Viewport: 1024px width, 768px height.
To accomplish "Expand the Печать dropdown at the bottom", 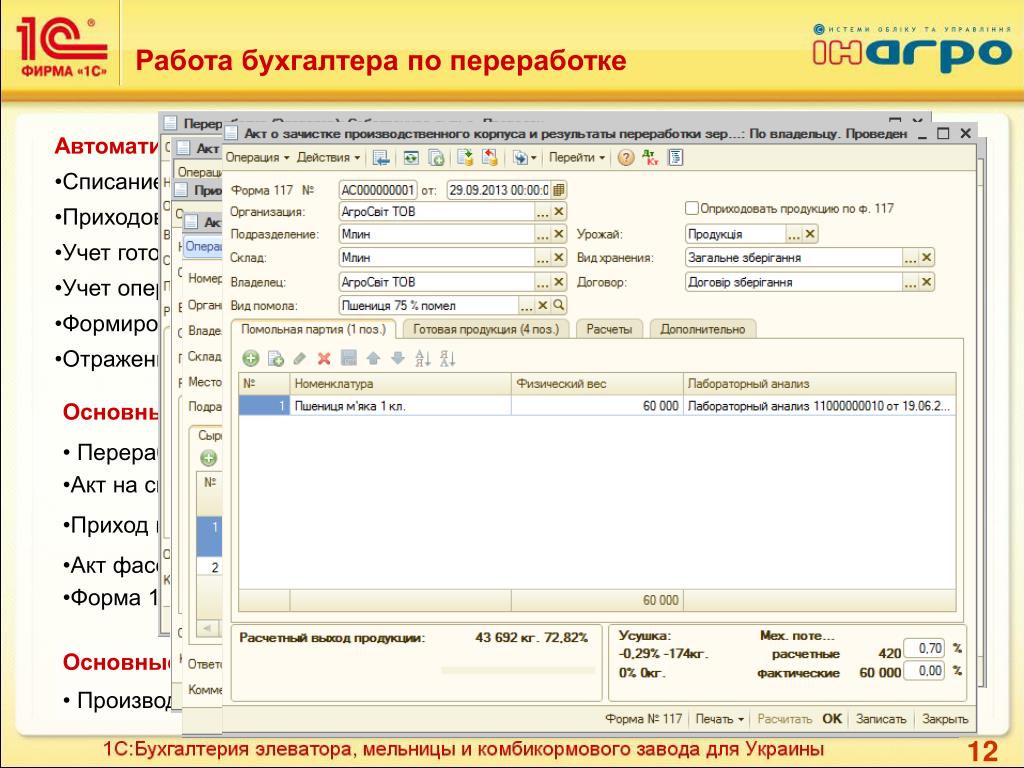I will (719, 718).
